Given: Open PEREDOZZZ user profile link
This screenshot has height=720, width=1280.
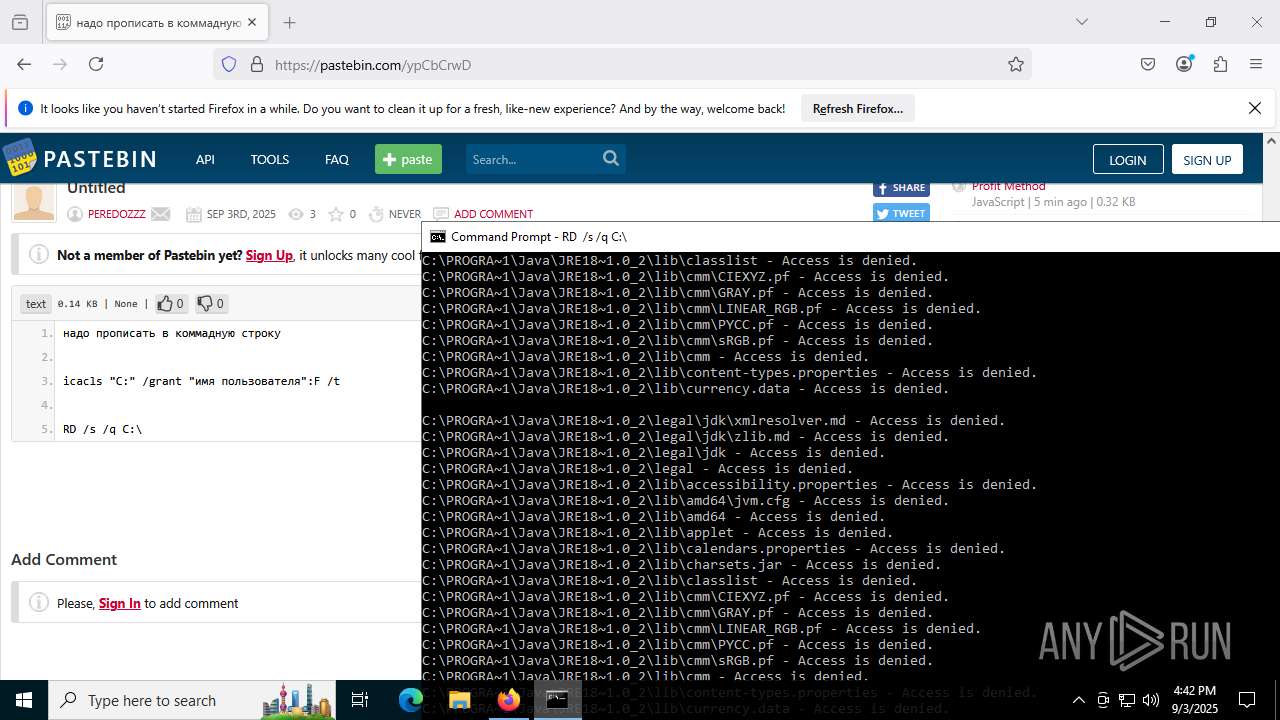Looking at the screenshot, I should (116, 214).
